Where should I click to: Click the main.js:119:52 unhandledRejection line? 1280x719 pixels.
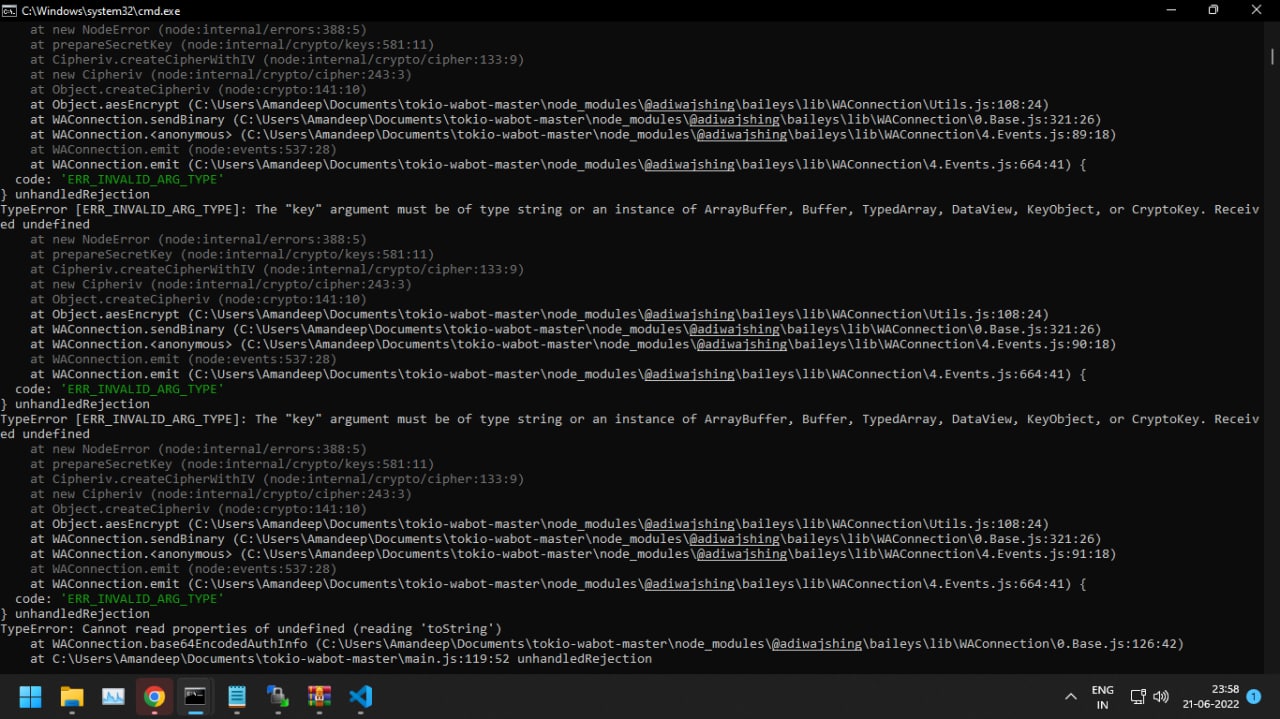coord(341,659)
